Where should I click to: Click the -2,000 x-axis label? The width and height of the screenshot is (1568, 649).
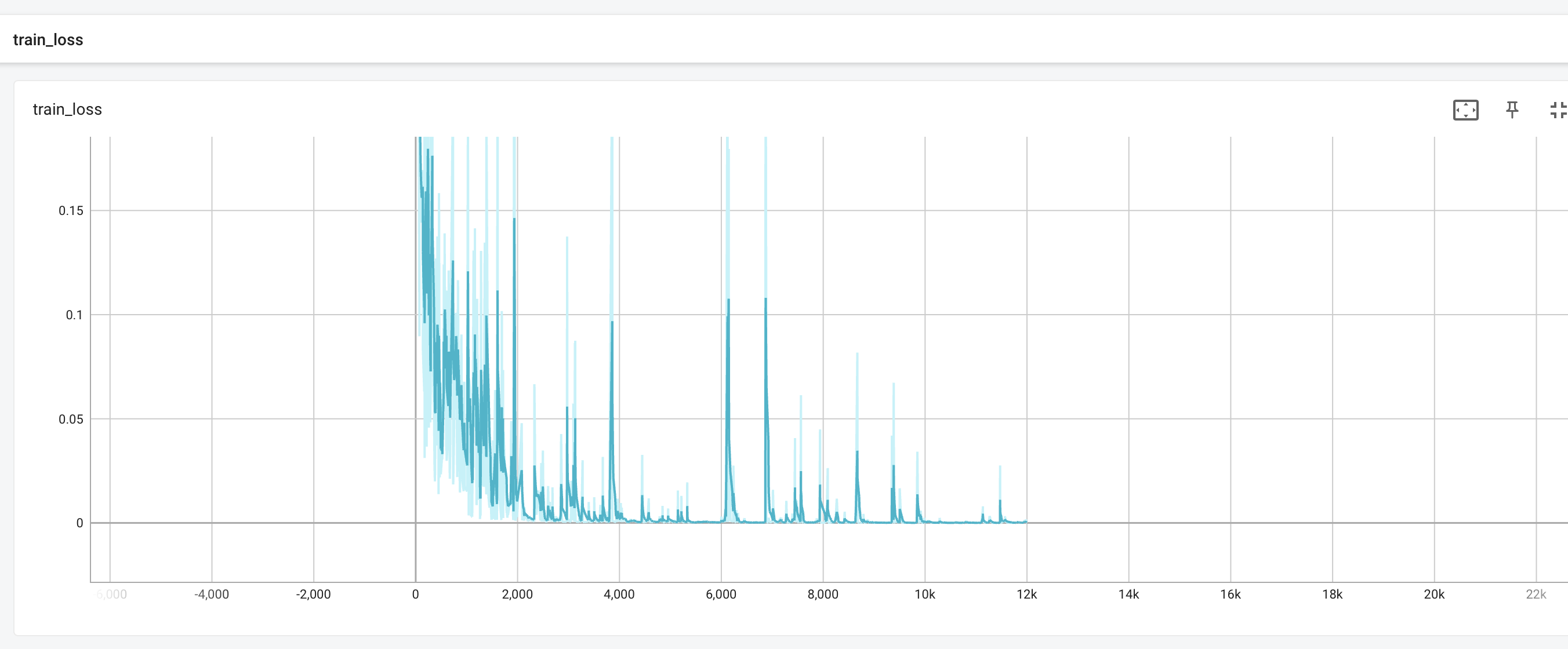pos(313,595)
